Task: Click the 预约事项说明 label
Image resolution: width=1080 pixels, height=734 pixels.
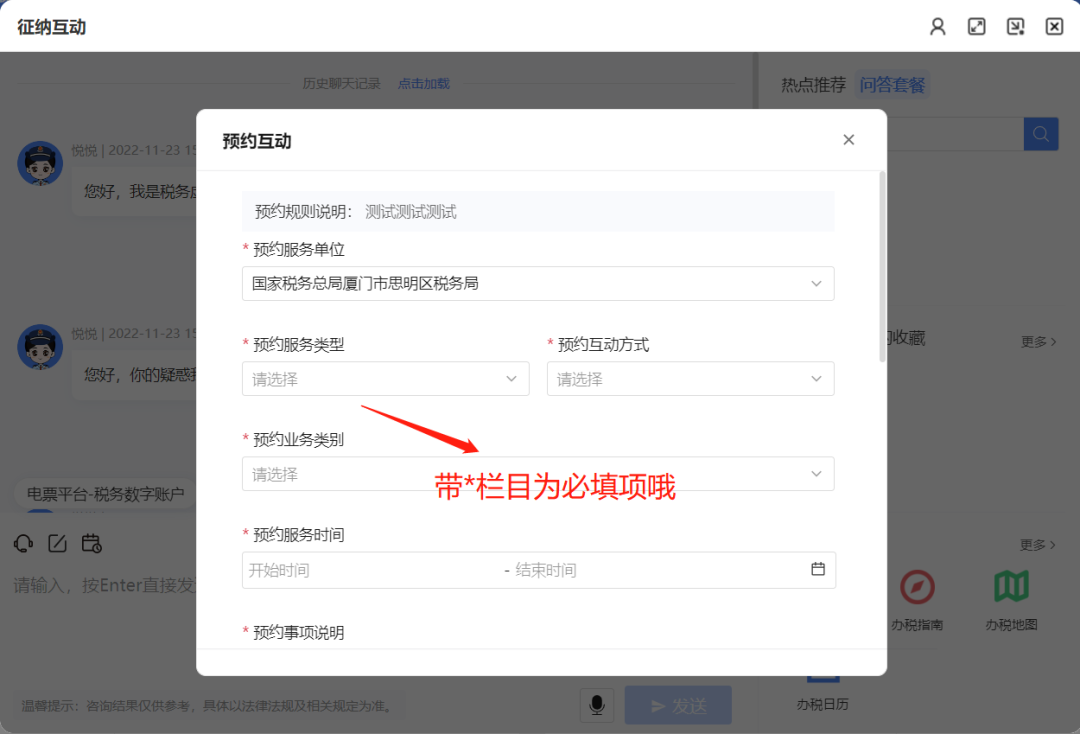Action: coord(298,632)
